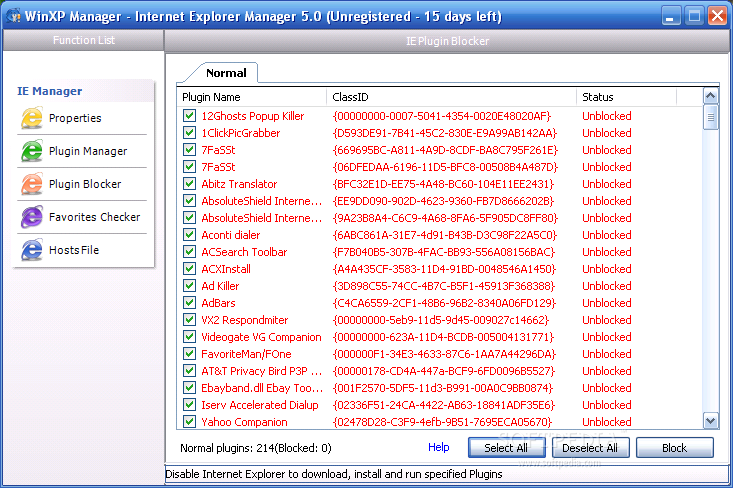Open the Function List header
The width and height of the screenshot is (733, 488).
pos(83,40)
